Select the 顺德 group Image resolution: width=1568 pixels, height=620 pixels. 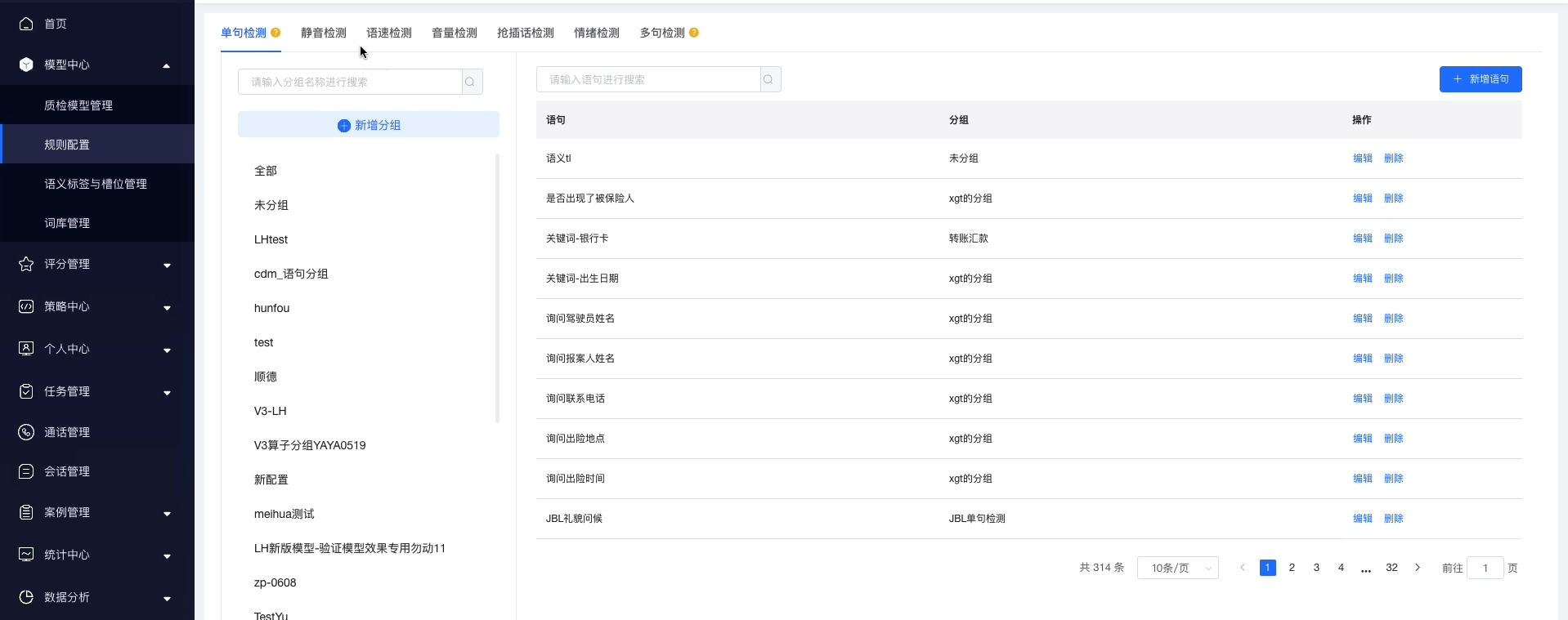266,377
